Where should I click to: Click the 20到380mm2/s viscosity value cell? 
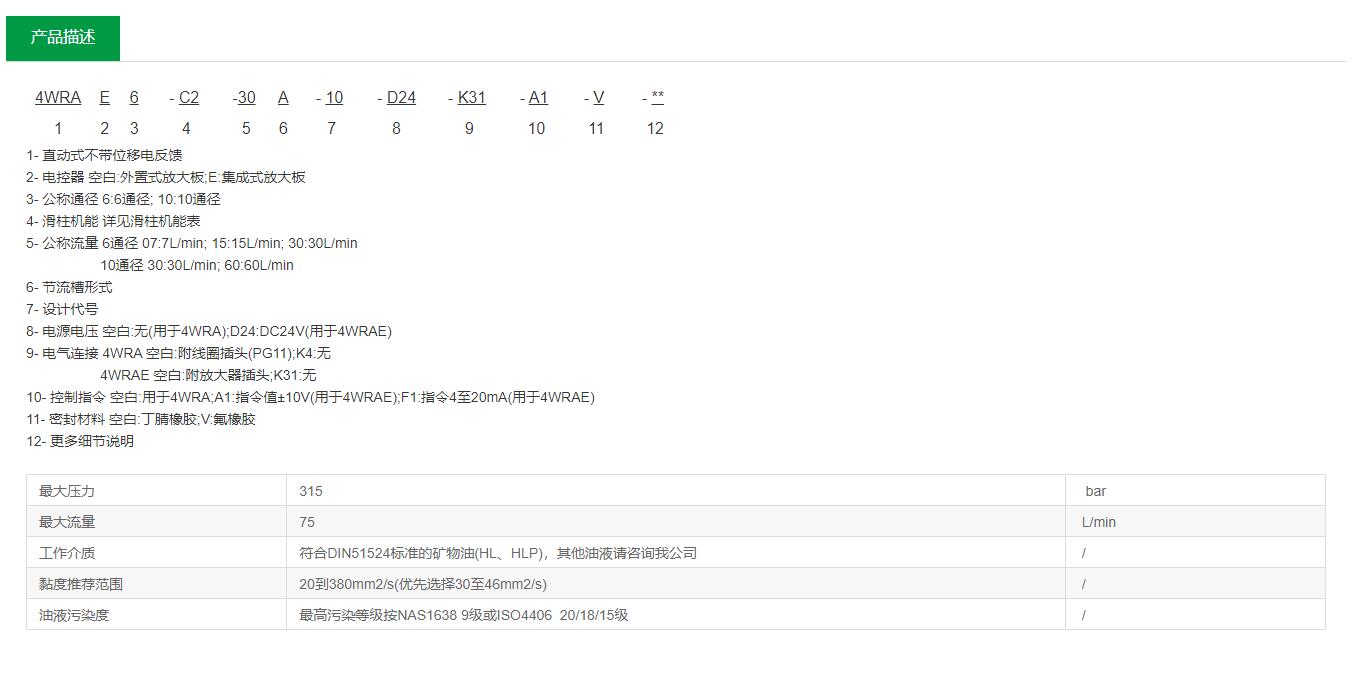pos(676,584)
